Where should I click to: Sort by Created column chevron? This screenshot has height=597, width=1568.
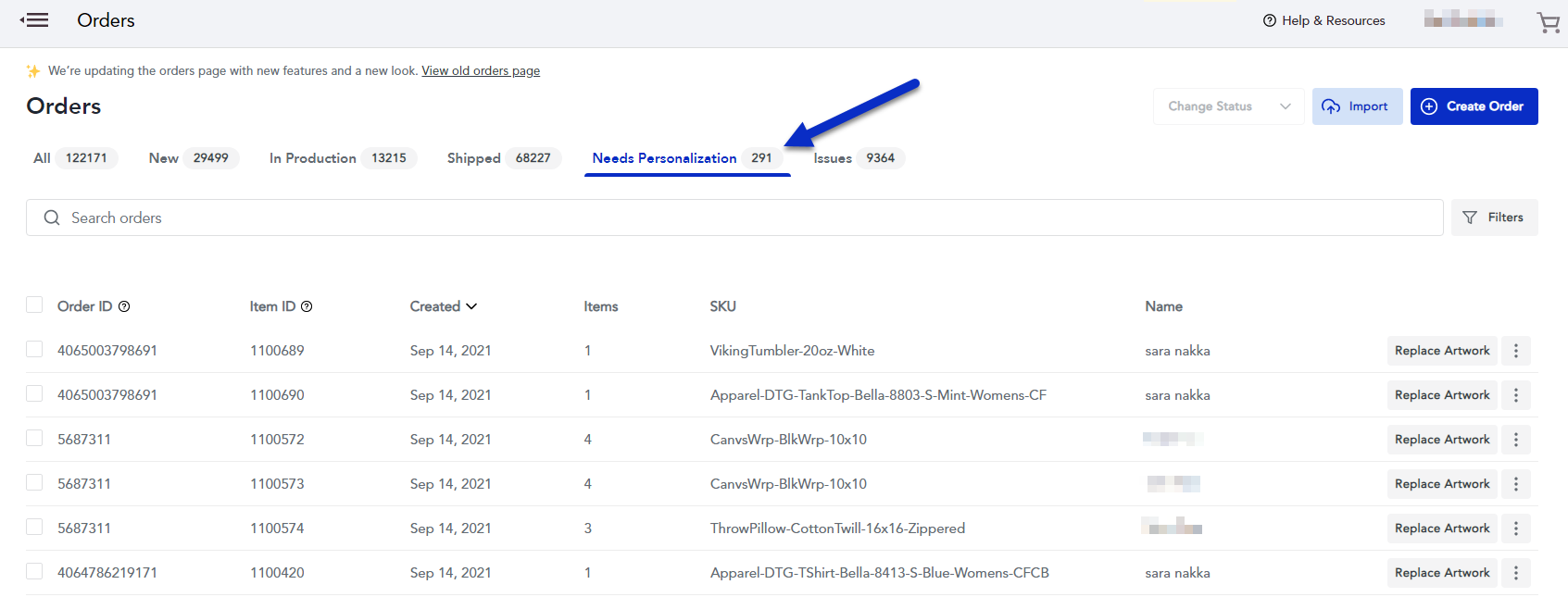point(471,306)
